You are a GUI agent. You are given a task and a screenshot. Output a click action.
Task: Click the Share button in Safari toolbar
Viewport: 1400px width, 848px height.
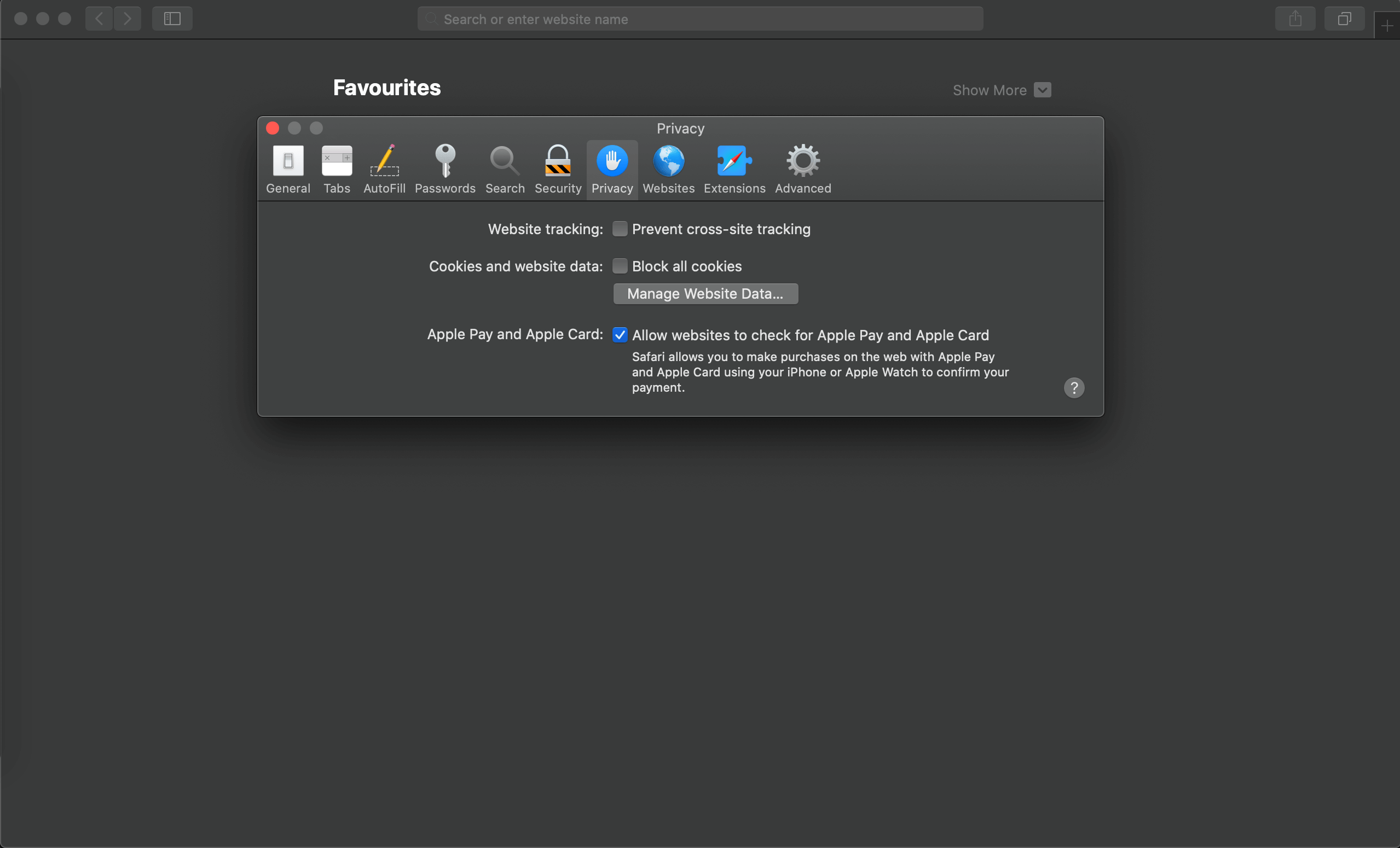(x=1295, y=19)
